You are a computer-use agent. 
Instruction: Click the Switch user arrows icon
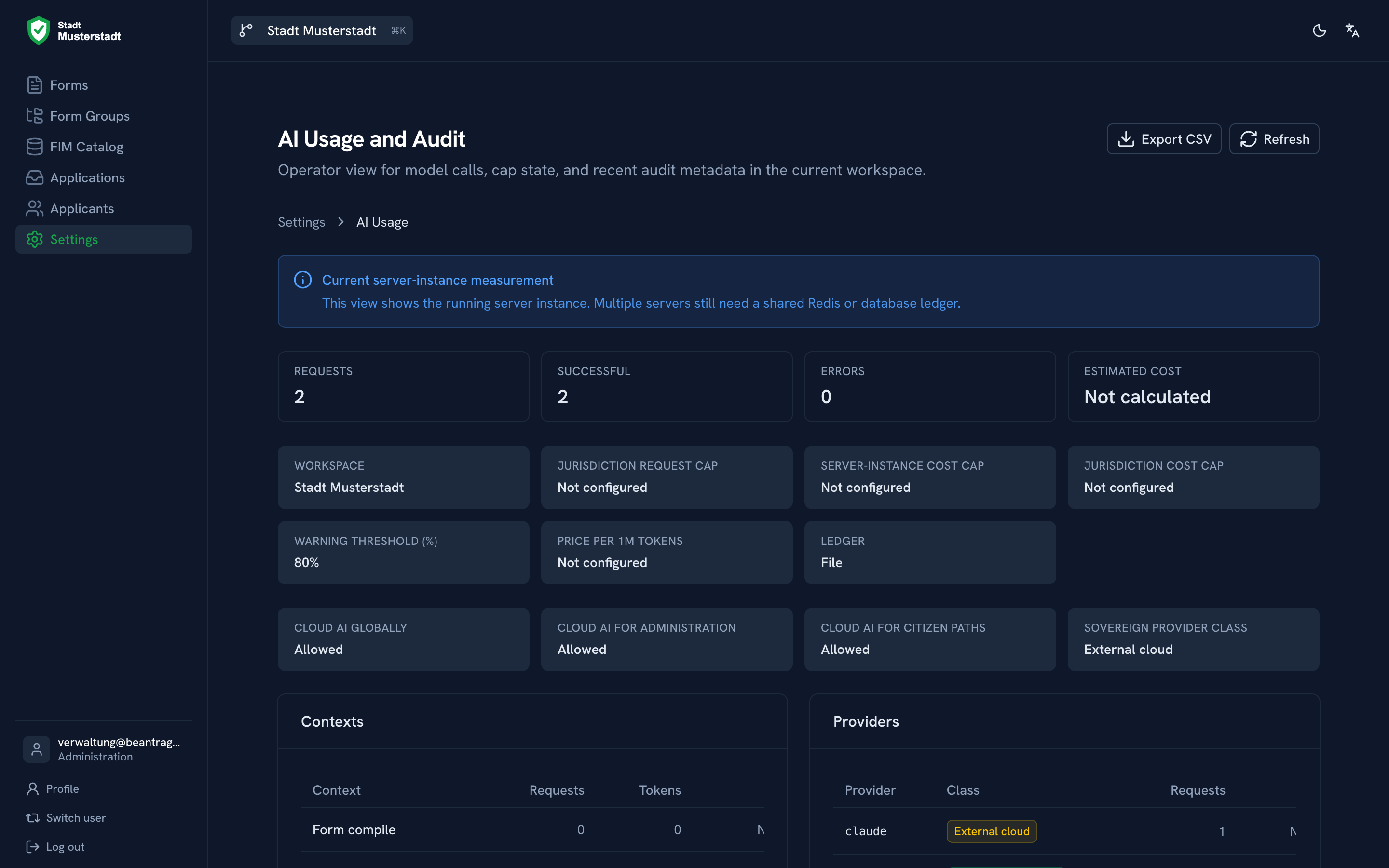click(33, 817)
